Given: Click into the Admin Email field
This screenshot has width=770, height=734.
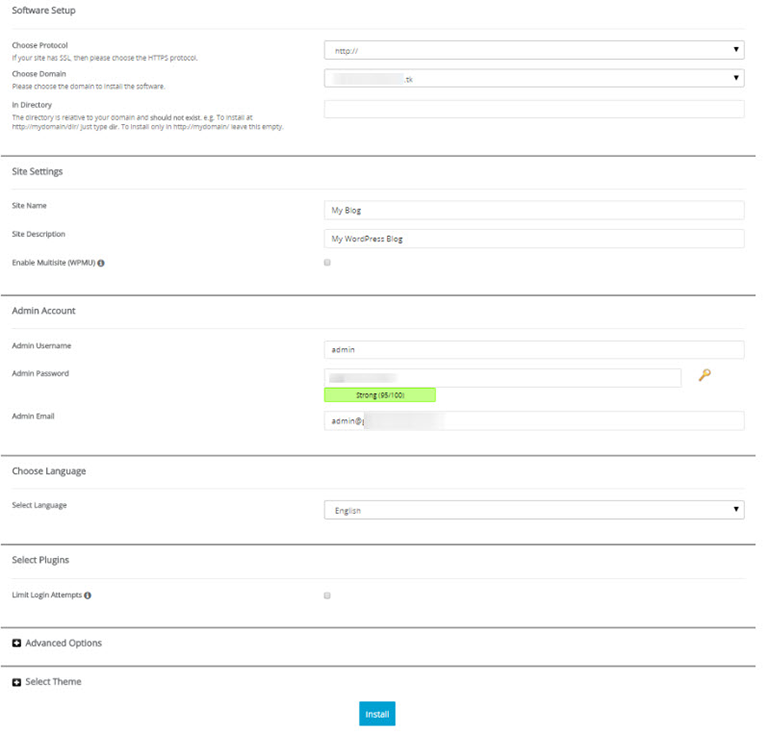Looking at the screenshot, I should click(x=534, y=421).
